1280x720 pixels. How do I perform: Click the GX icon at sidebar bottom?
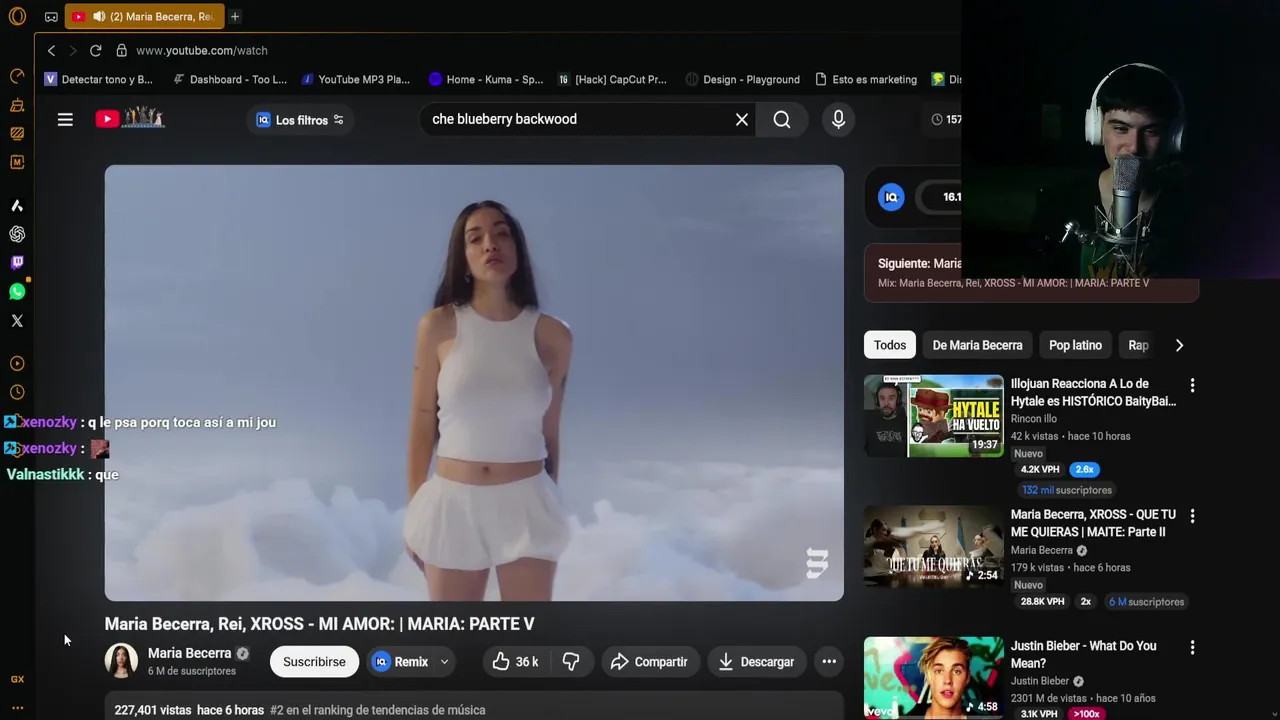pyautogui.click(x=17, y=679)
